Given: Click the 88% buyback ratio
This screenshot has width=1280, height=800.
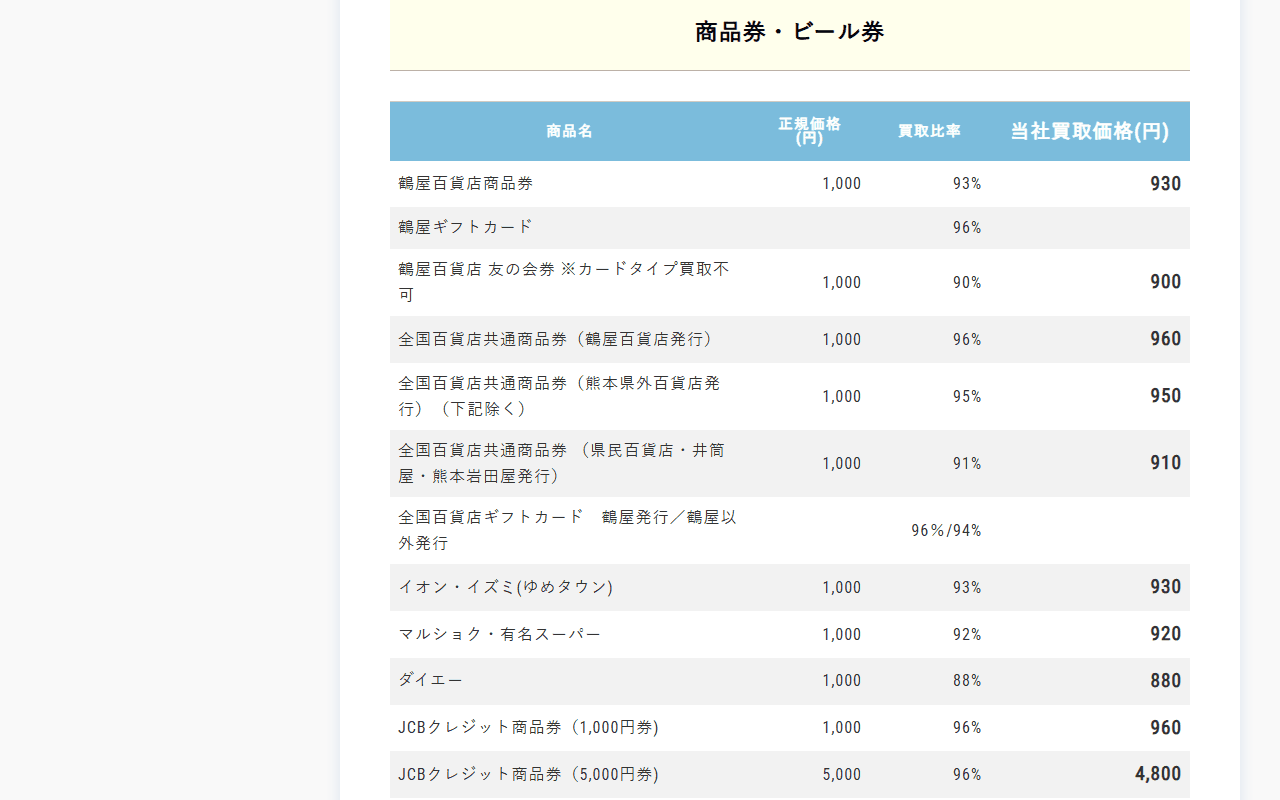Looking at the screenshot, I should [967, 681].
